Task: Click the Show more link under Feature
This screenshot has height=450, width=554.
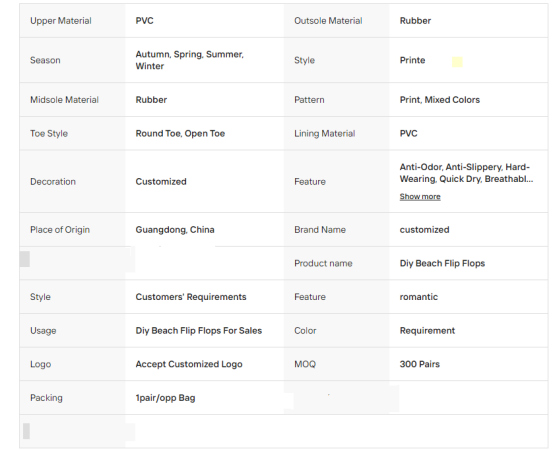Action: [420, 196]
